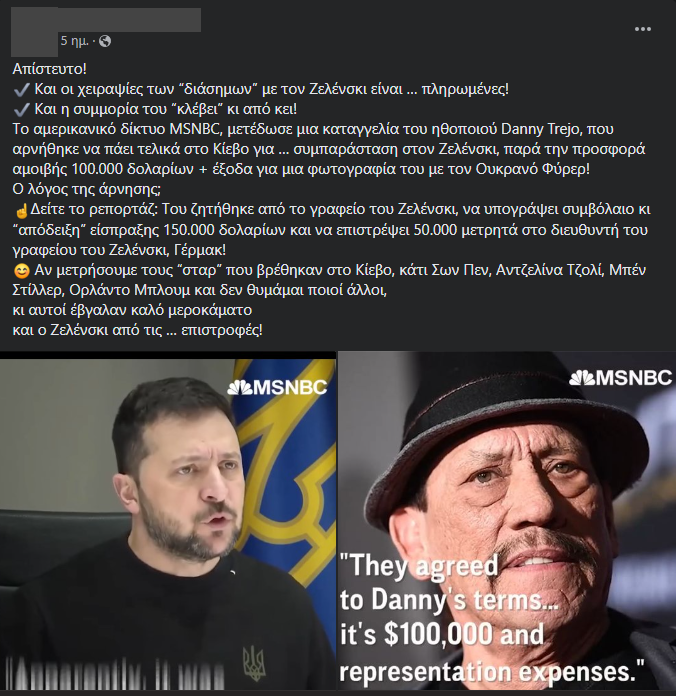Click smiley emoji before "Αν μετρήσουμε"

21,270
